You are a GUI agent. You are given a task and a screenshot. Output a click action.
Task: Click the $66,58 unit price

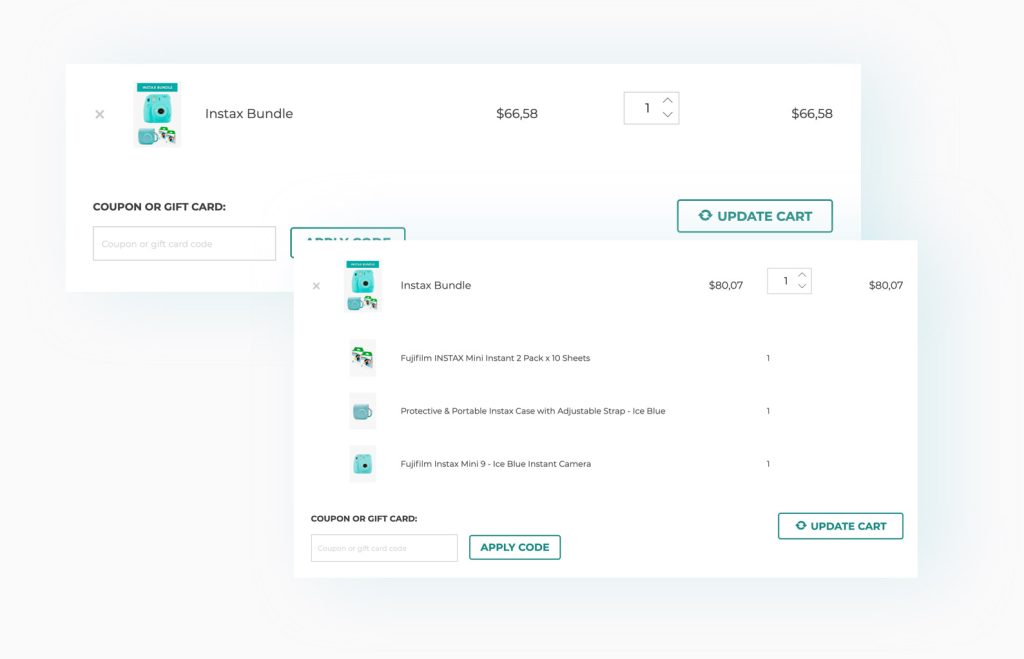[517, 114]
